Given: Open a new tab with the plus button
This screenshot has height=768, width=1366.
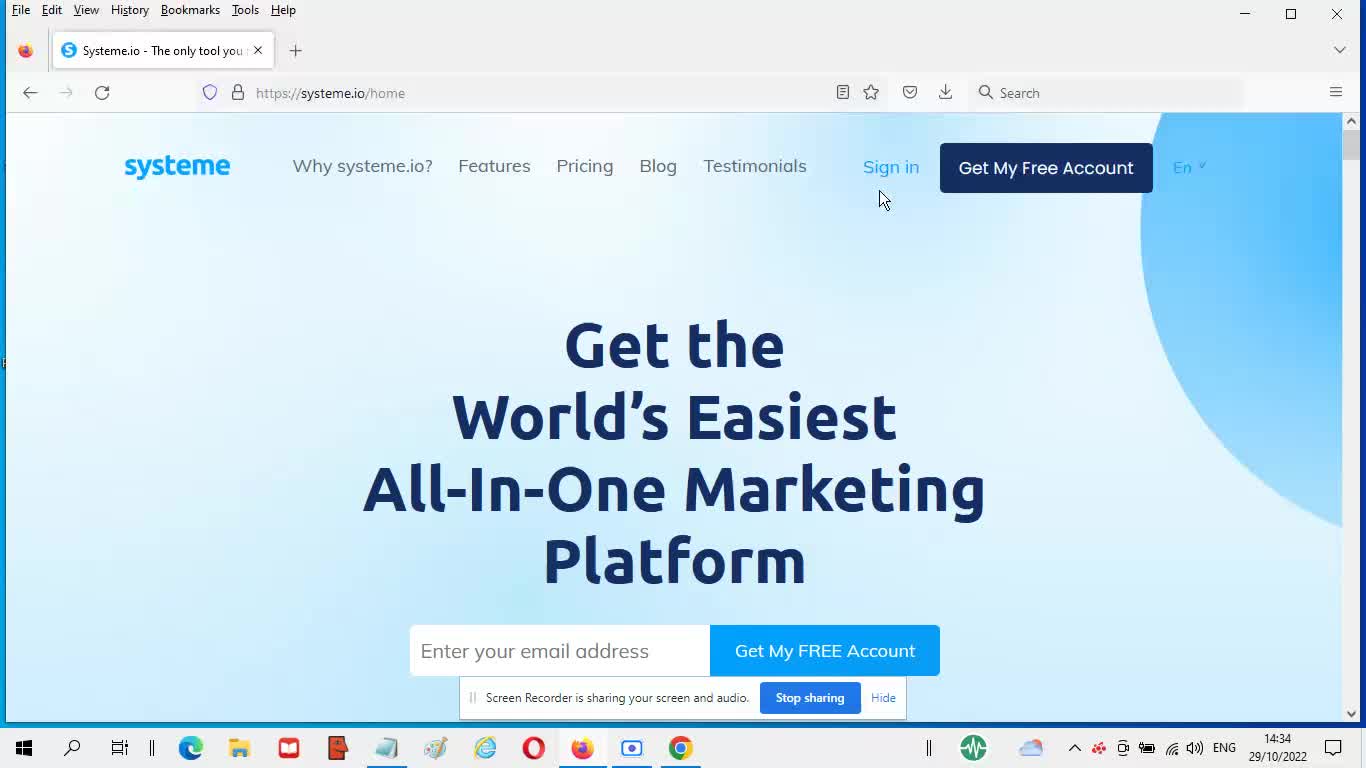Looking at the screenshot, I should click(295, 51).
